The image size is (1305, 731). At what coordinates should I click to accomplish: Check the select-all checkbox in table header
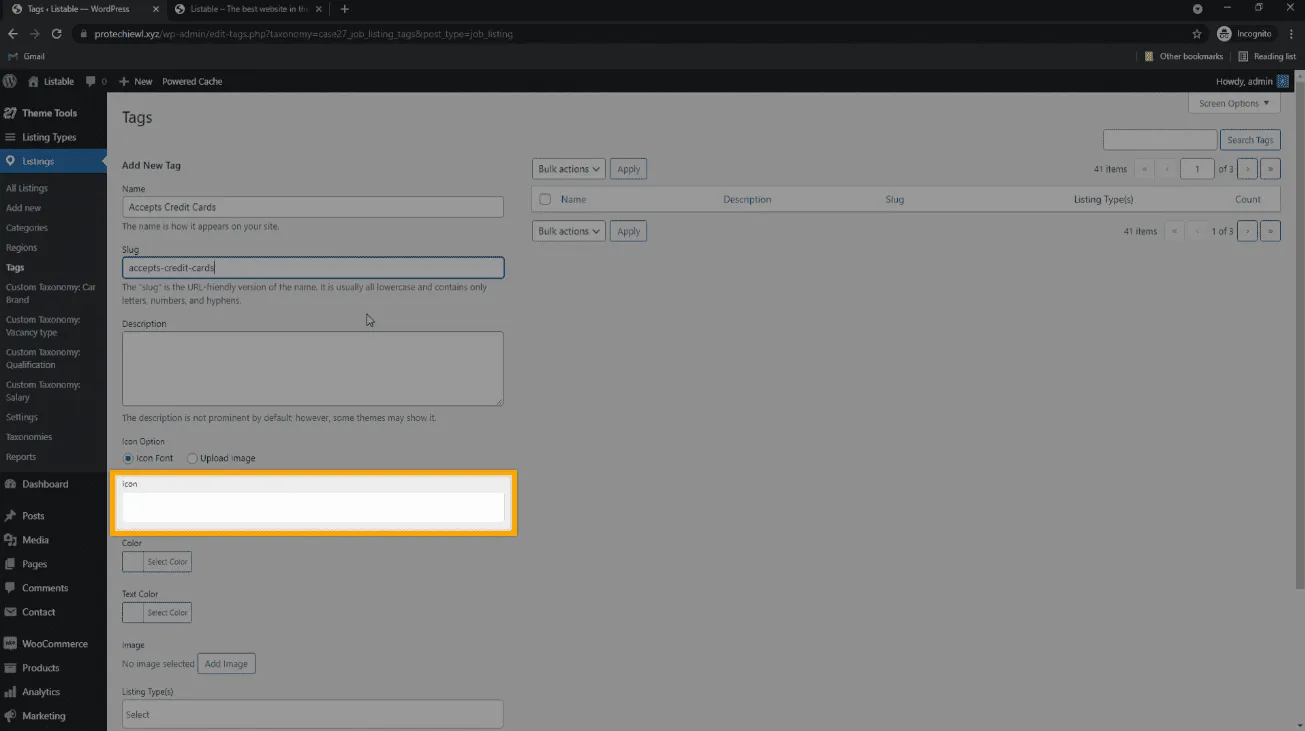[x=545, y=199]
